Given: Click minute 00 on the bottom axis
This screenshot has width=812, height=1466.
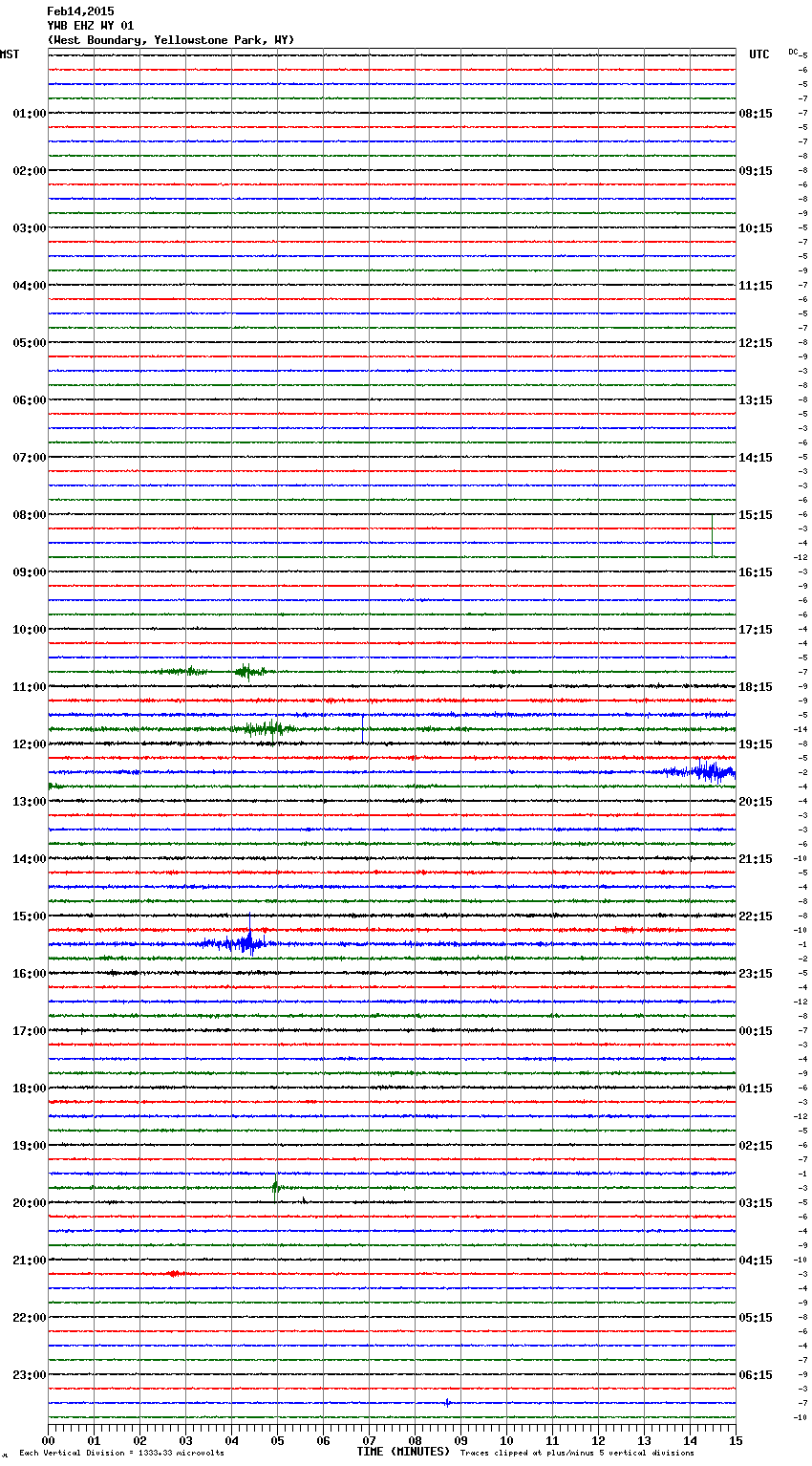Looking at the screenshot, I should pos(48,1439).
